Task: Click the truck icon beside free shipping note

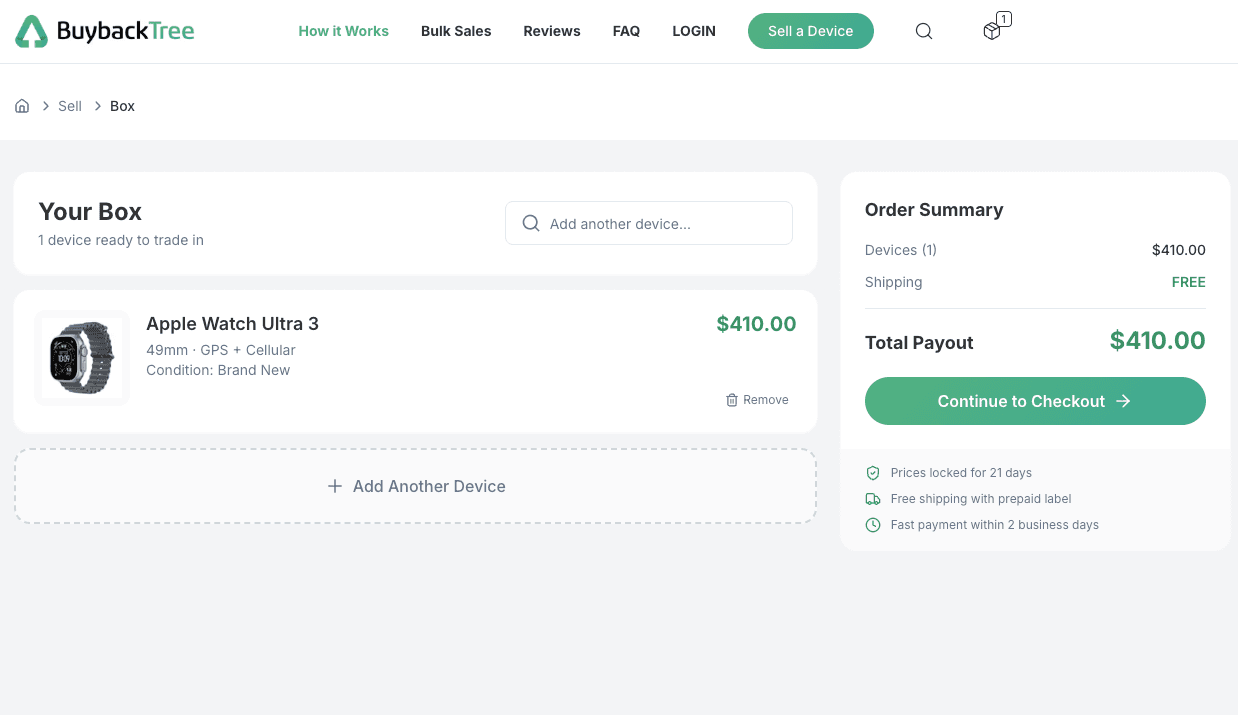Action: click(873, 498)
